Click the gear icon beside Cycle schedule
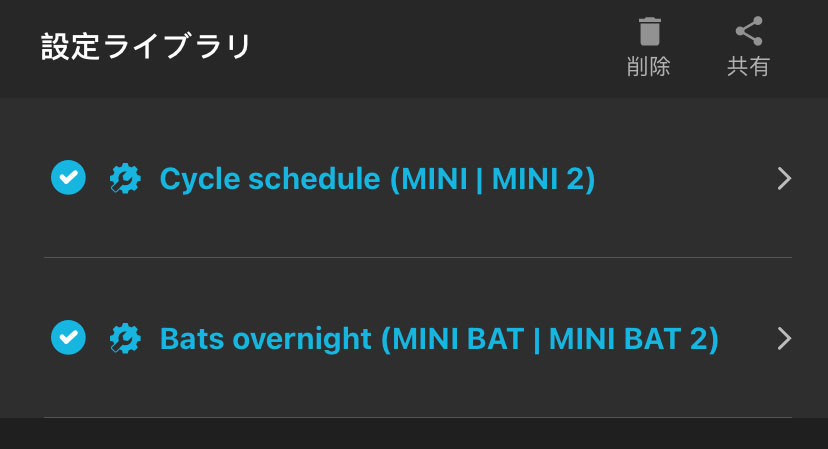 (125, 178)
